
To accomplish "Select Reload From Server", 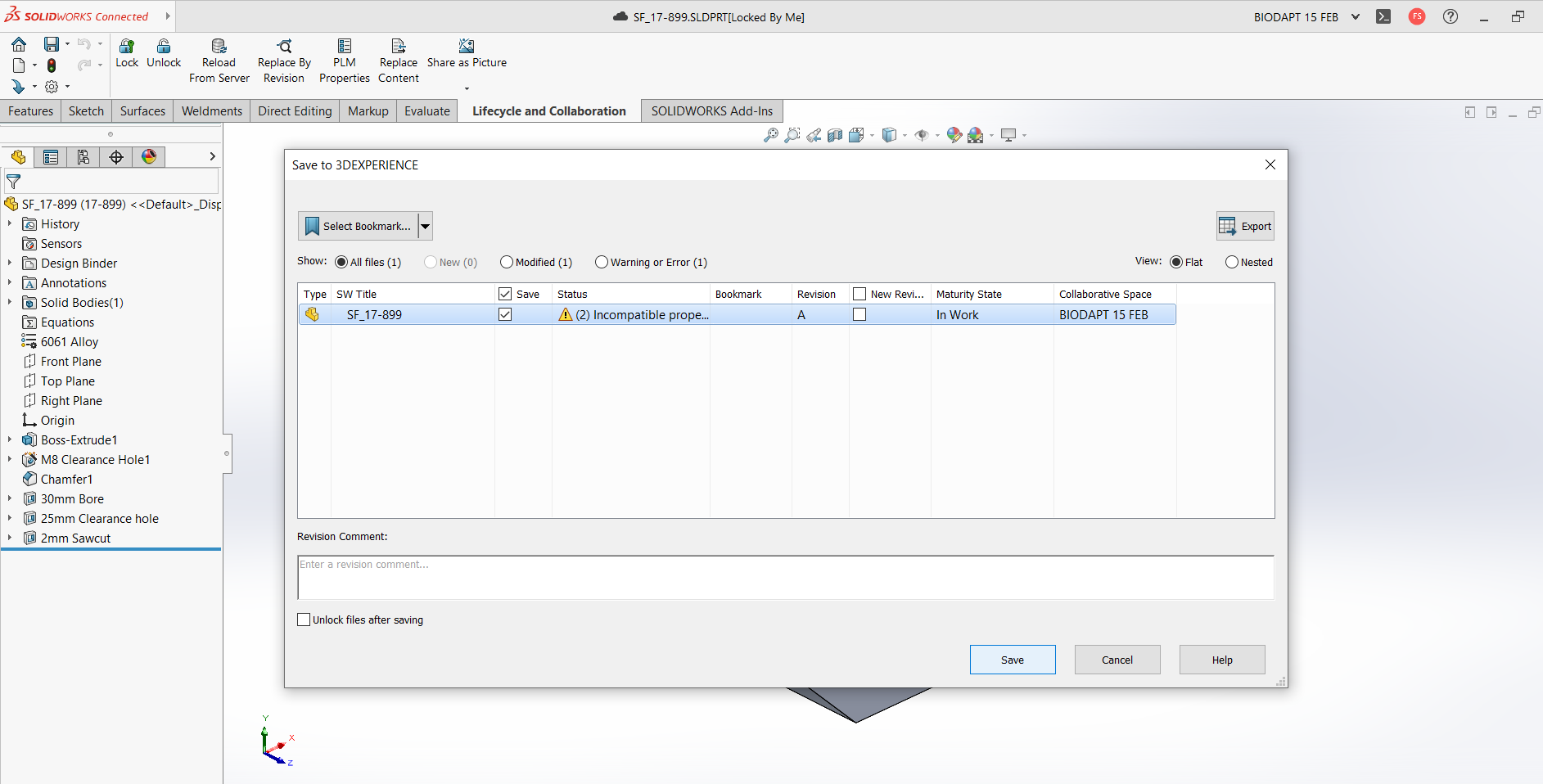I will click(219, 61).
